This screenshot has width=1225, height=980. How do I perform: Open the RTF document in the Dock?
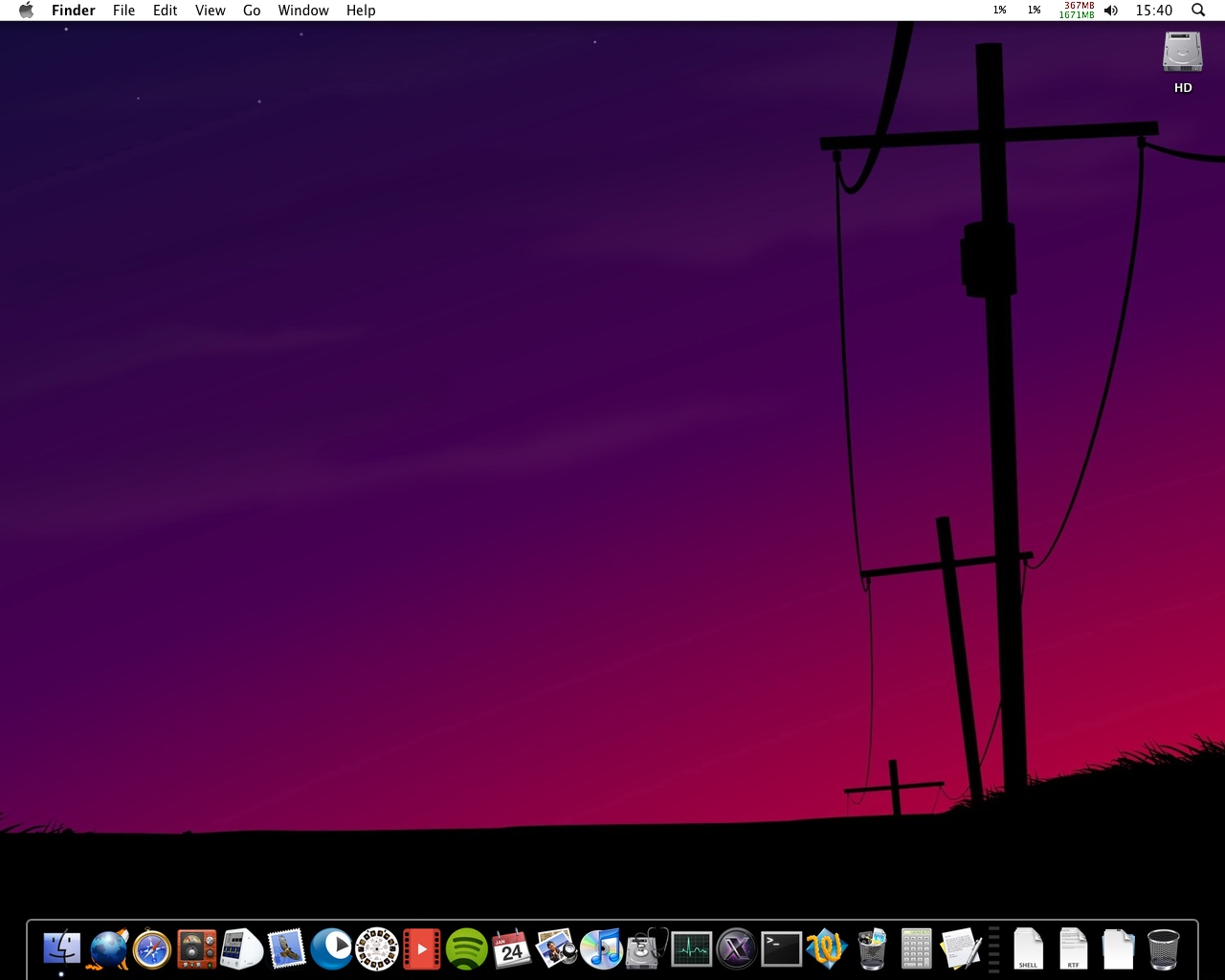(x=1074, y=949)
